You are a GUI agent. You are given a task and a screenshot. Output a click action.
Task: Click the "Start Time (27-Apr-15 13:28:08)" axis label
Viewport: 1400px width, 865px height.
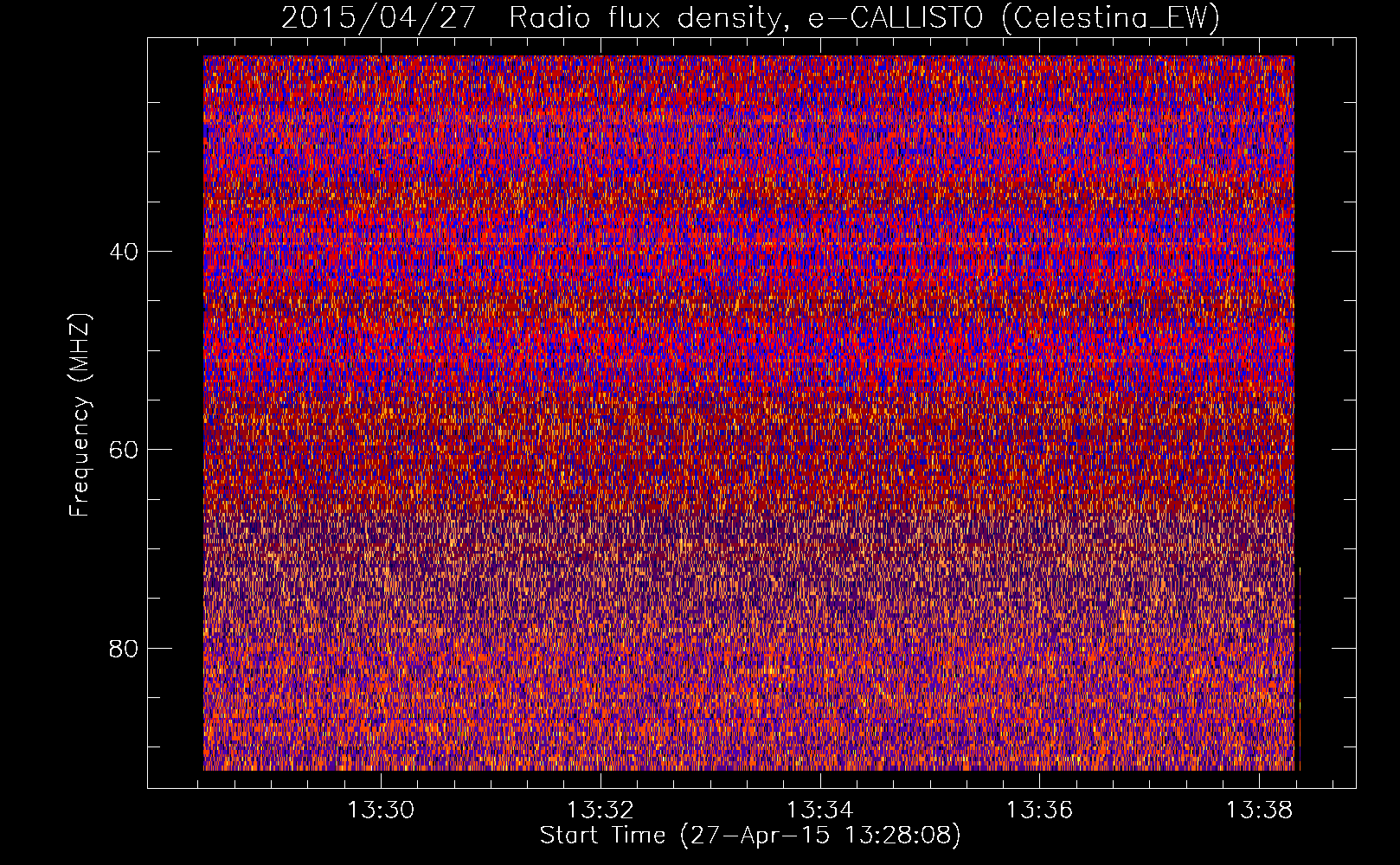(750, 836)
